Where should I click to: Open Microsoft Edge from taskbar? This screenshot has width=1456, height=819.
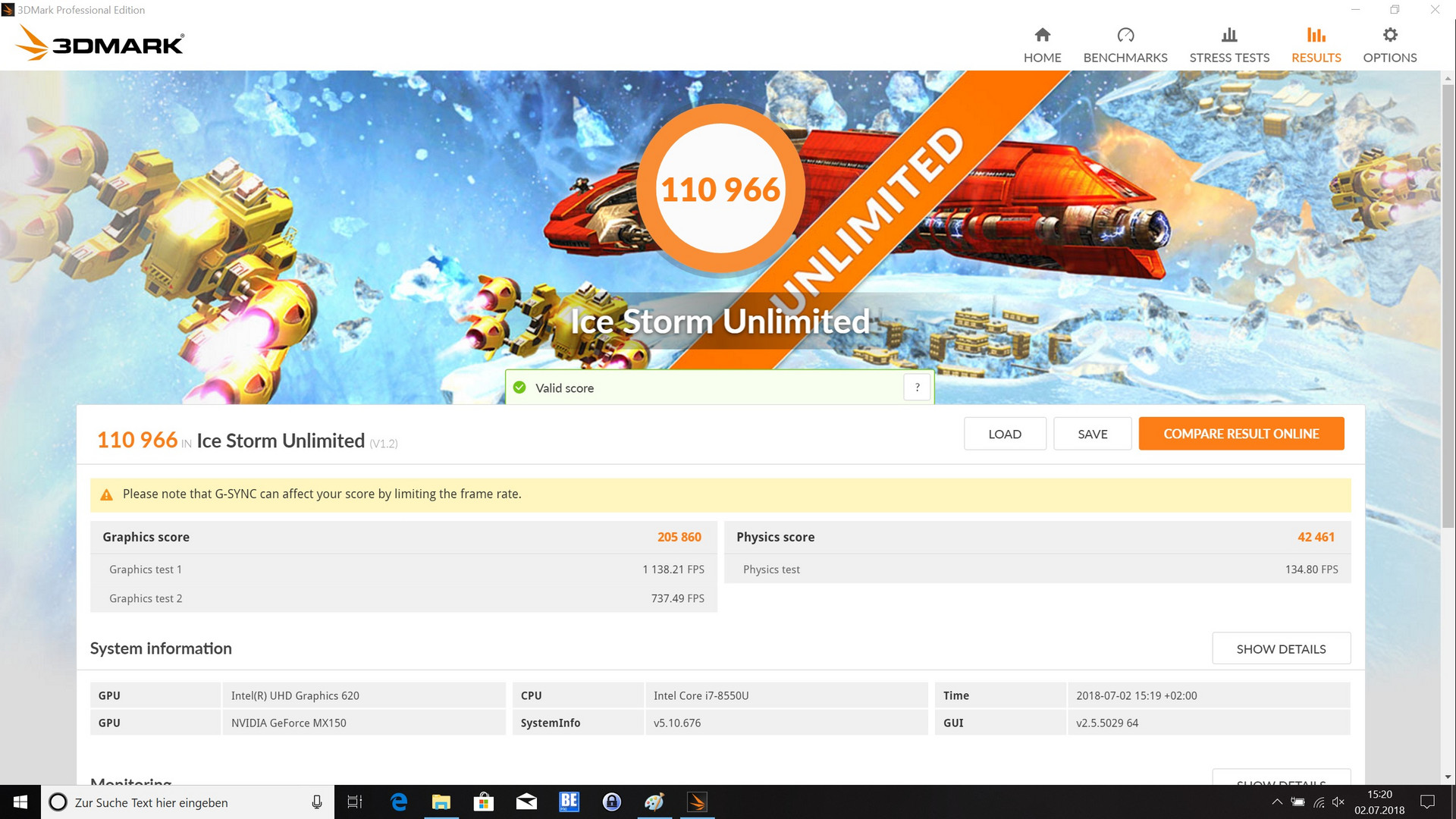coord(399,802)
